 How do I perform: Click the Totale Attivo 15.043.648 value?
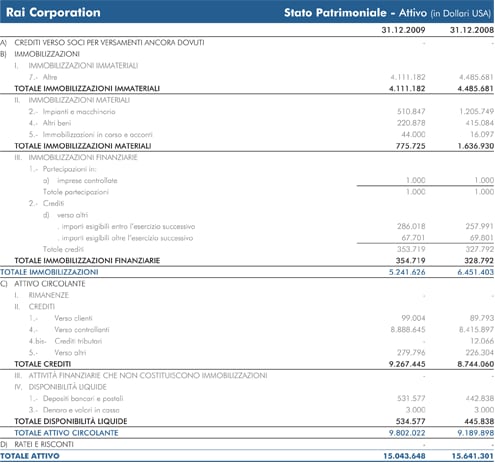click(404, 456)
